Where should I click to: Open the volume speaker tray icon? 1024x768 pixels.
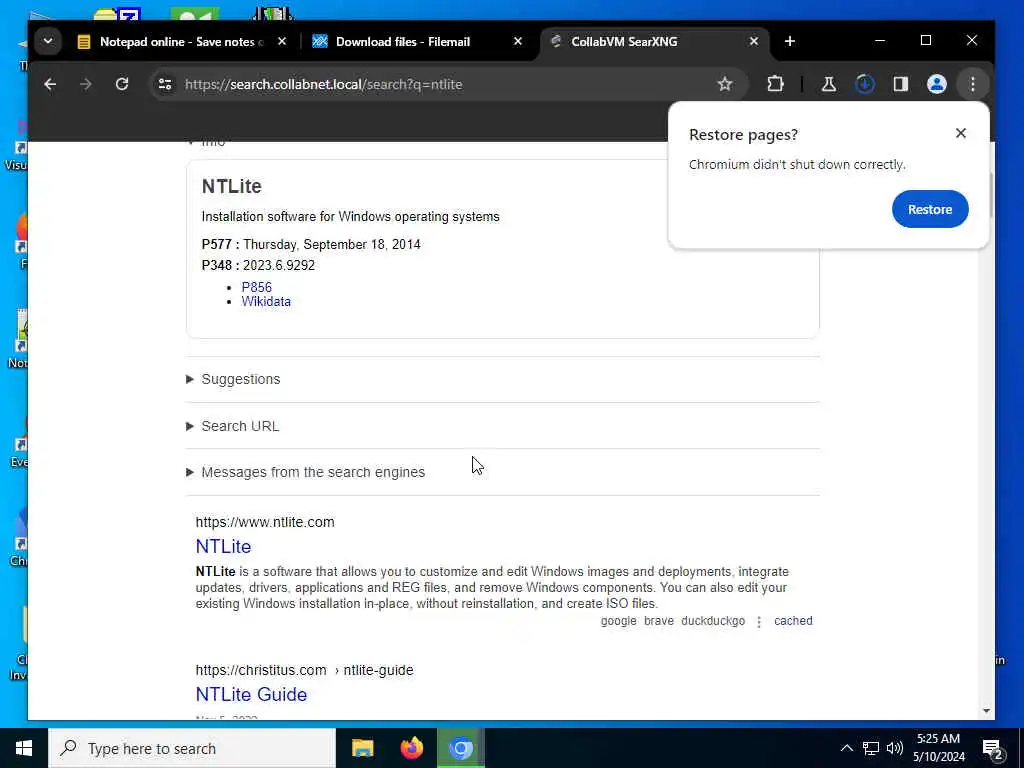click(895, 748)
